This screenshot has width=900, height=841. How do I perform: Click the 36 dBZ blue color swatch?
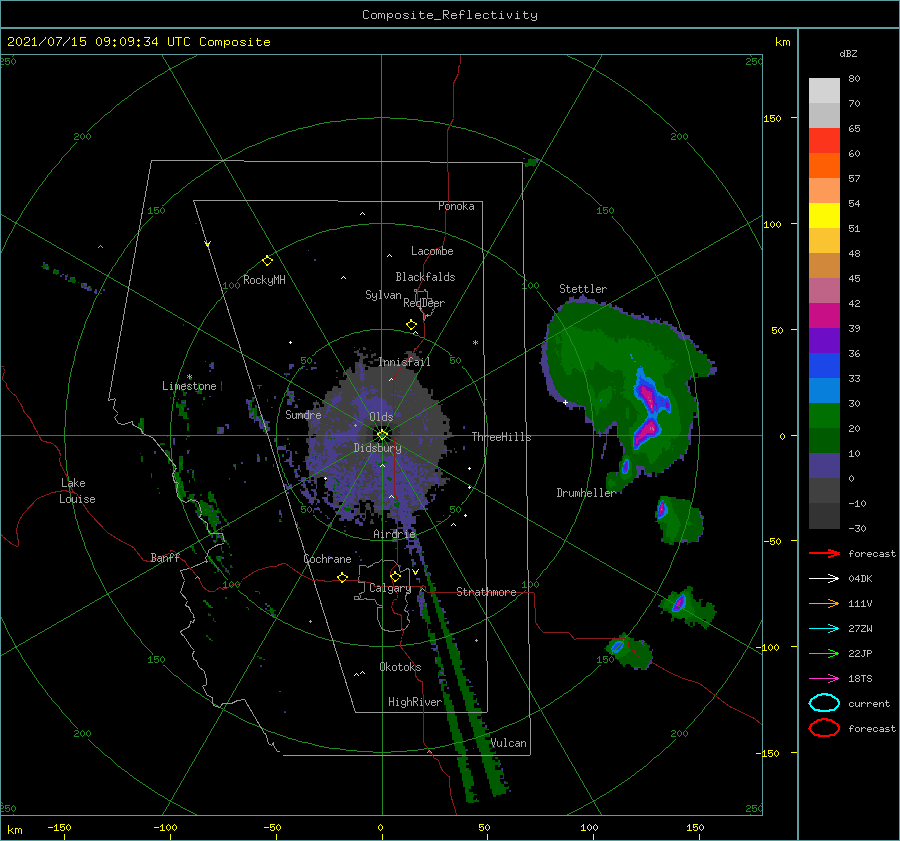(x=824, y=366)
